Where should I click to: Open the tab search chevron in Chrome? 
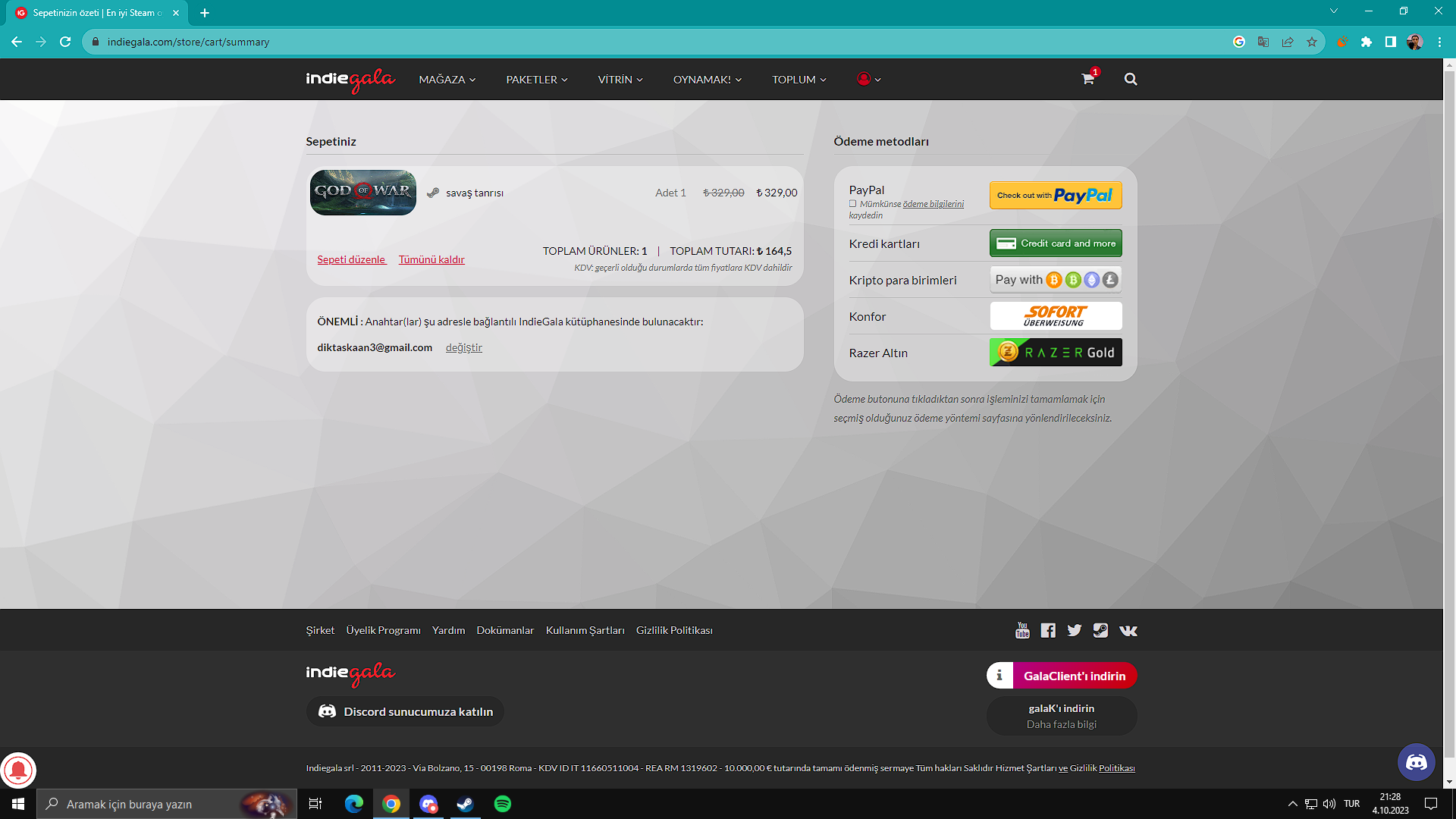pos(1334,11)
